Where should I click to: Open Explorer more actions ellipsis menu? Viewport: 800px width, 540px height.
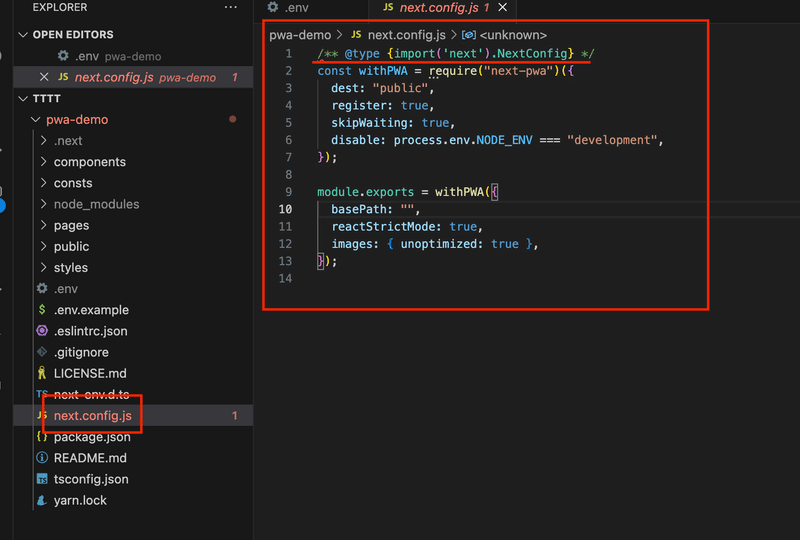tap(231, 7)
